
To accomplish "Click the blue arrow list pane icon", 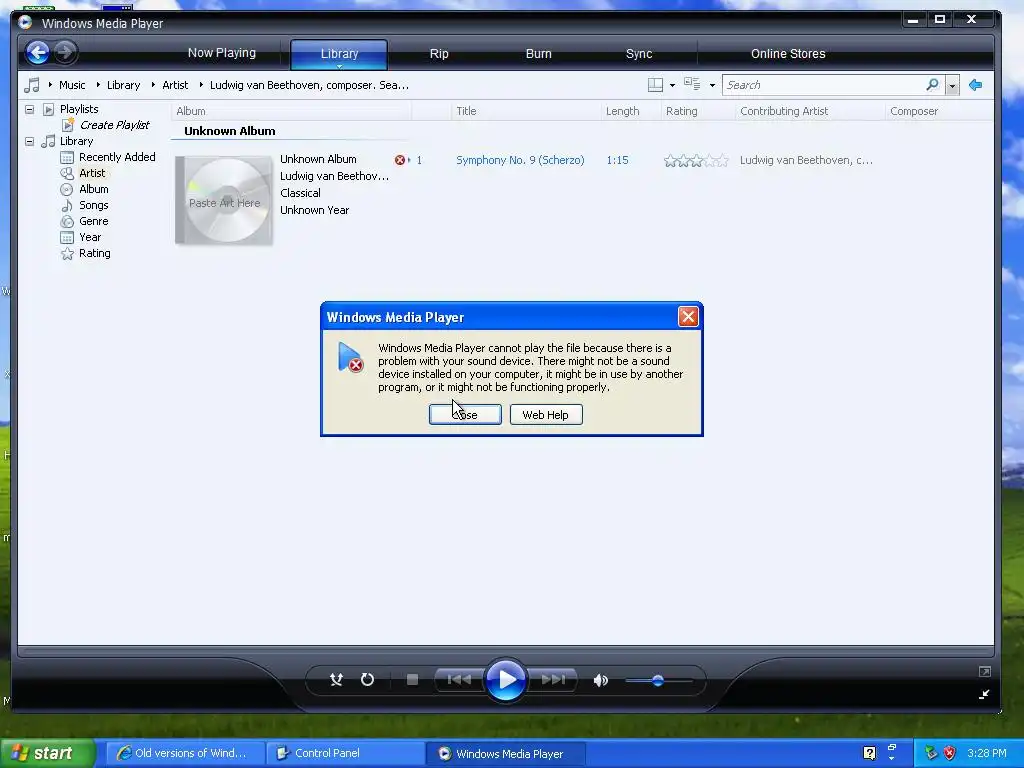I will (975, 85).
